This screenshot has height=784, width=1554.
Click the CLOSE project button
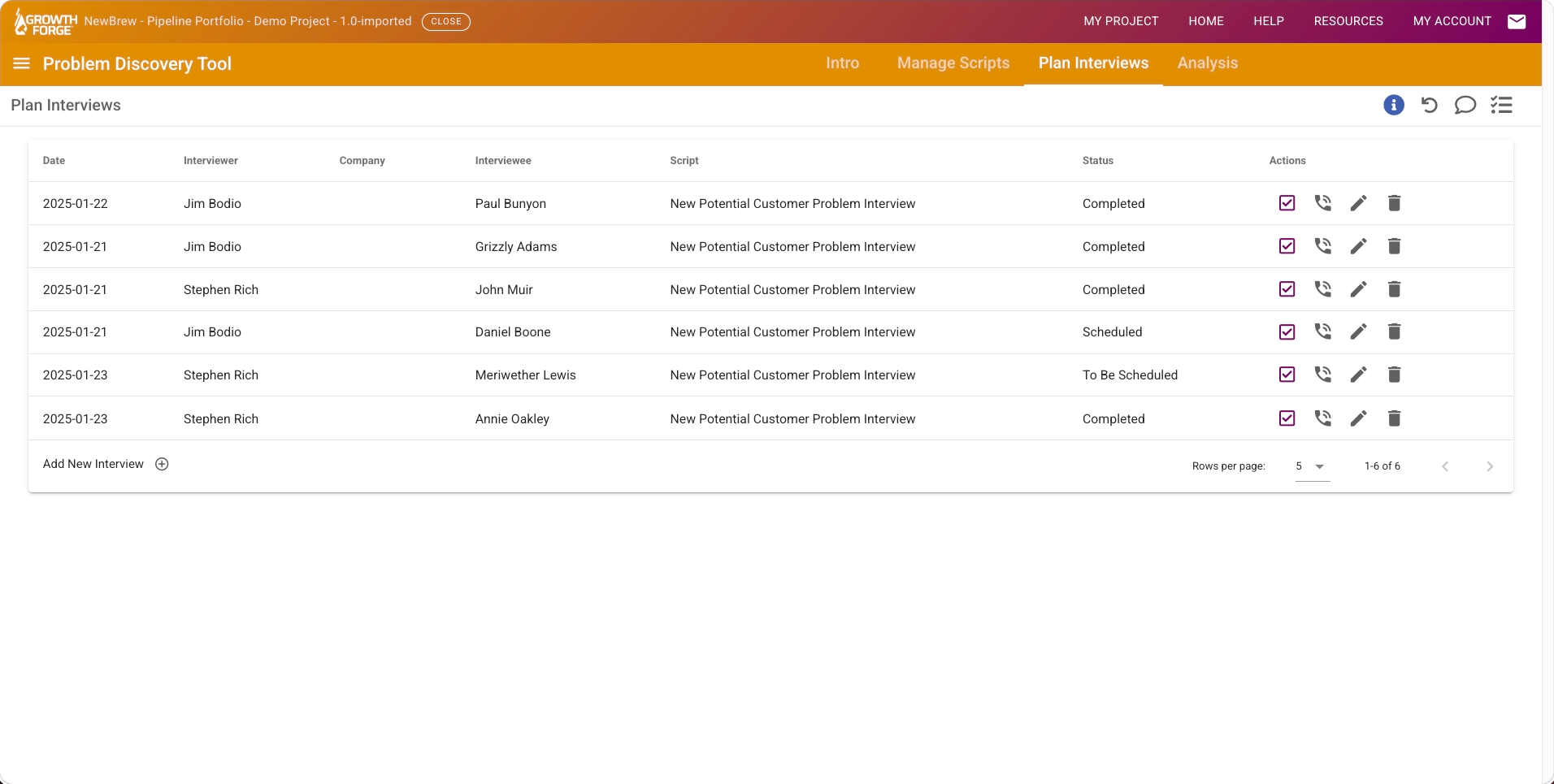click(446, 21)
